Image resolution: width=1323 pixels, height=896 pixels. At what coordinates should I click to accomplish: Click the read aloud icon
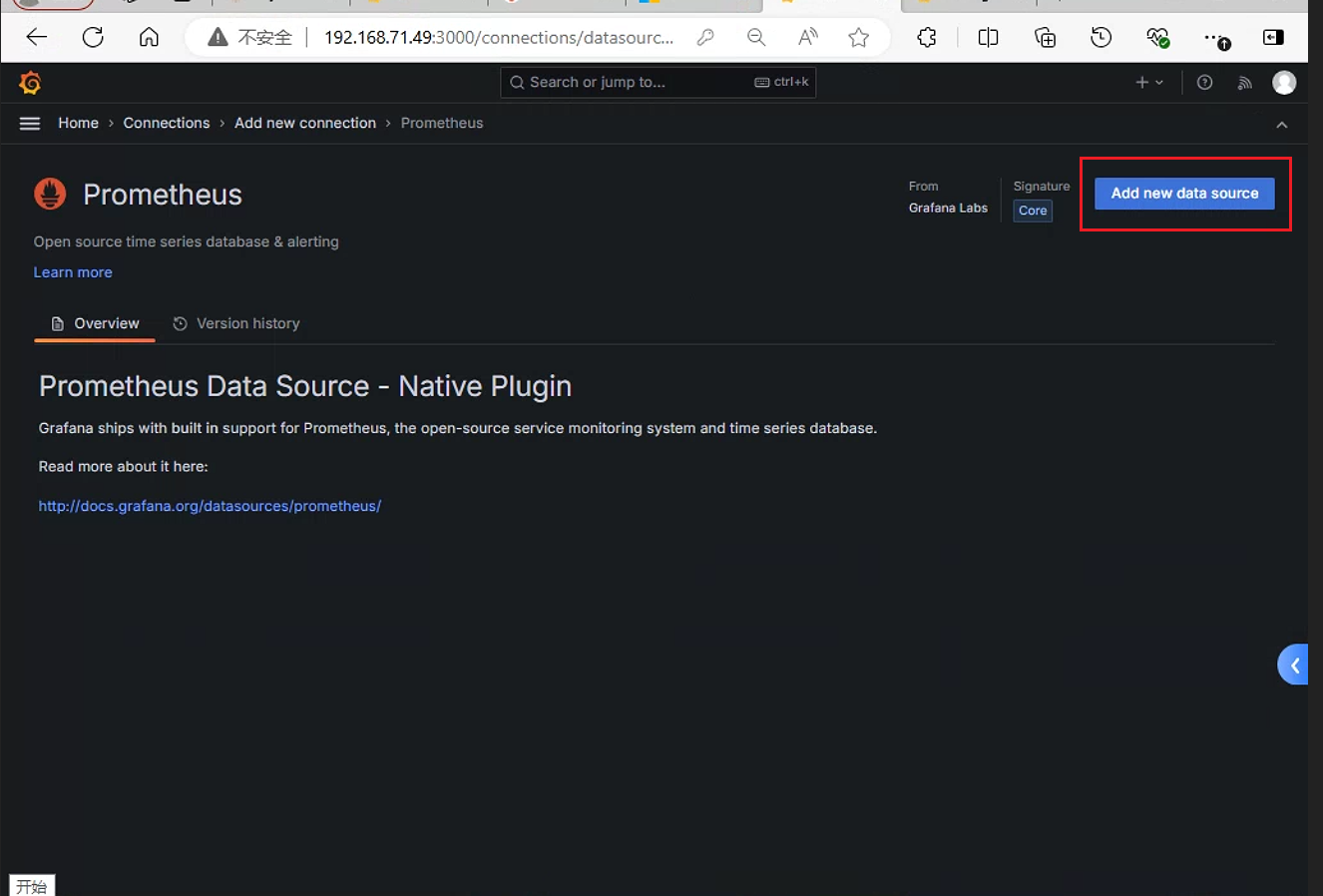[808, 37]
